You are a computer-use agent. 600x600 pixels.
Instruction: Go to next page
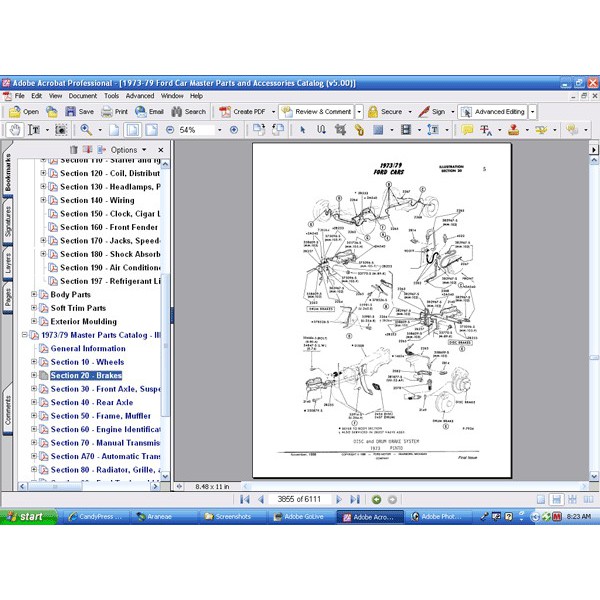click(338, 499)
